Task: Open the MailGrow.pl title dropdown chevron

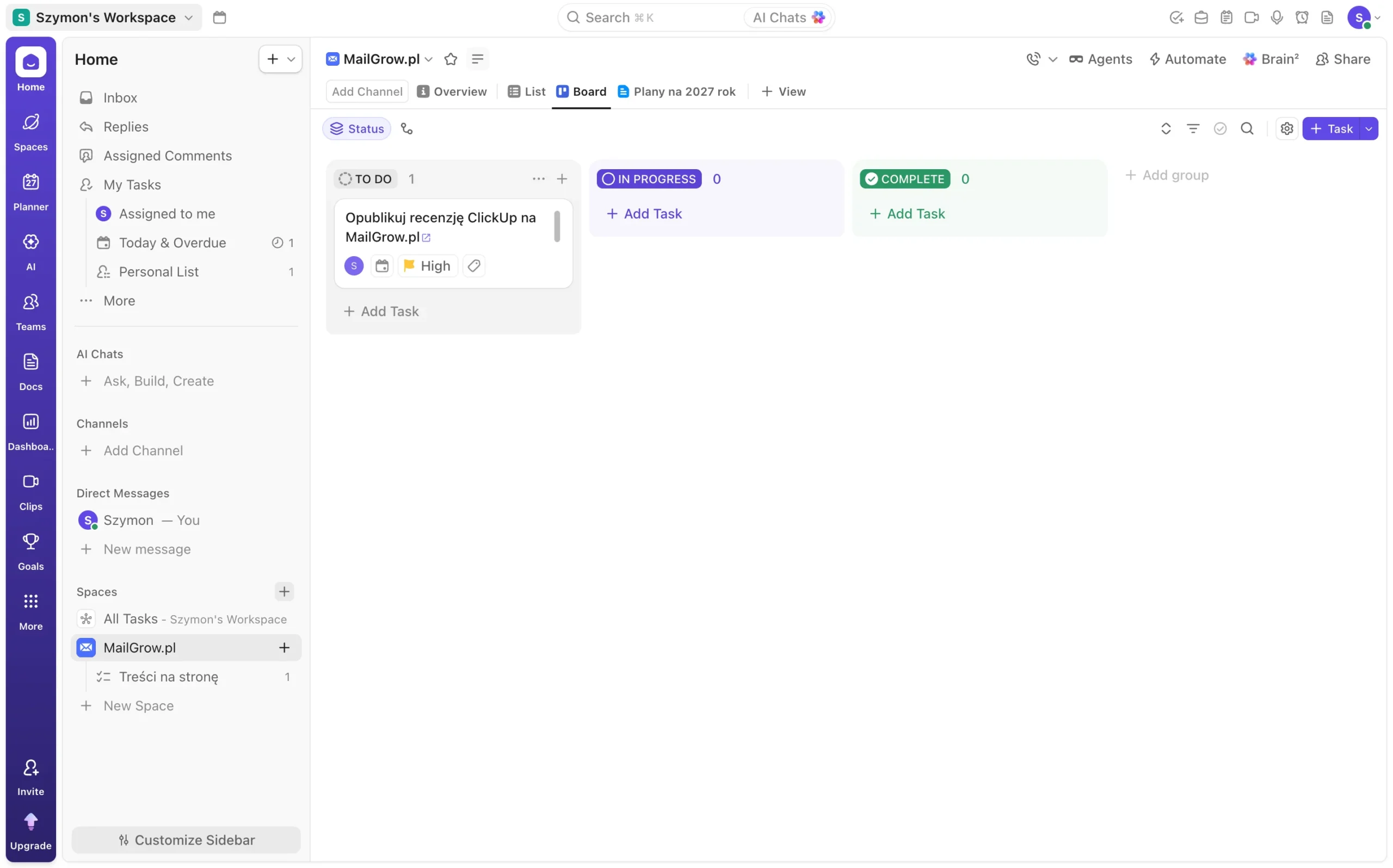Action: 428,59
